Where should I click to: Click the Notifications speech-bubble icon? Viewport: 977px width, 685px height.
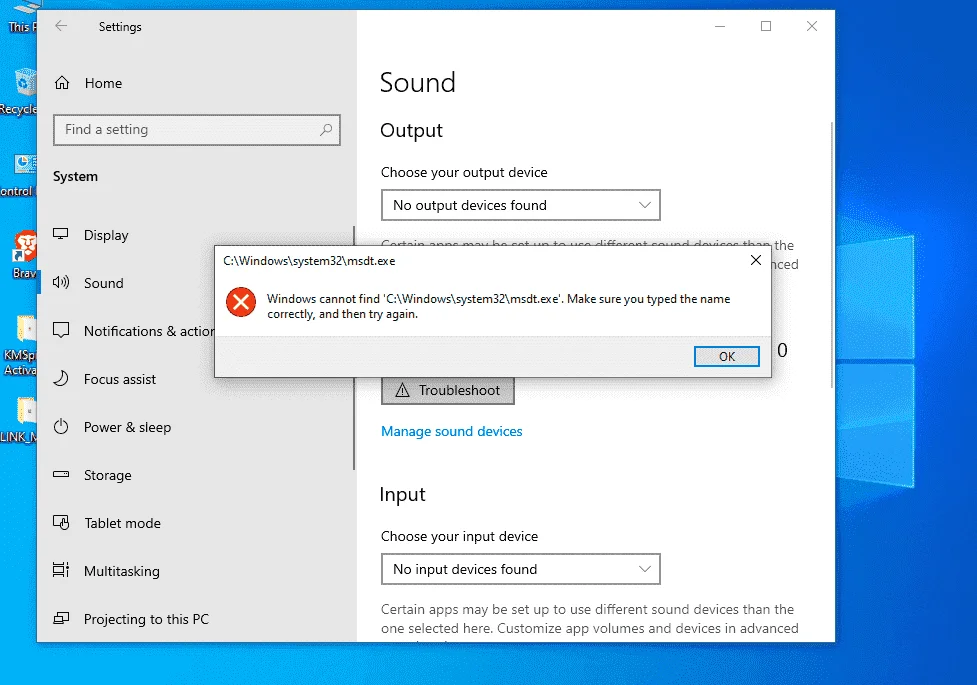coord(61,330)
